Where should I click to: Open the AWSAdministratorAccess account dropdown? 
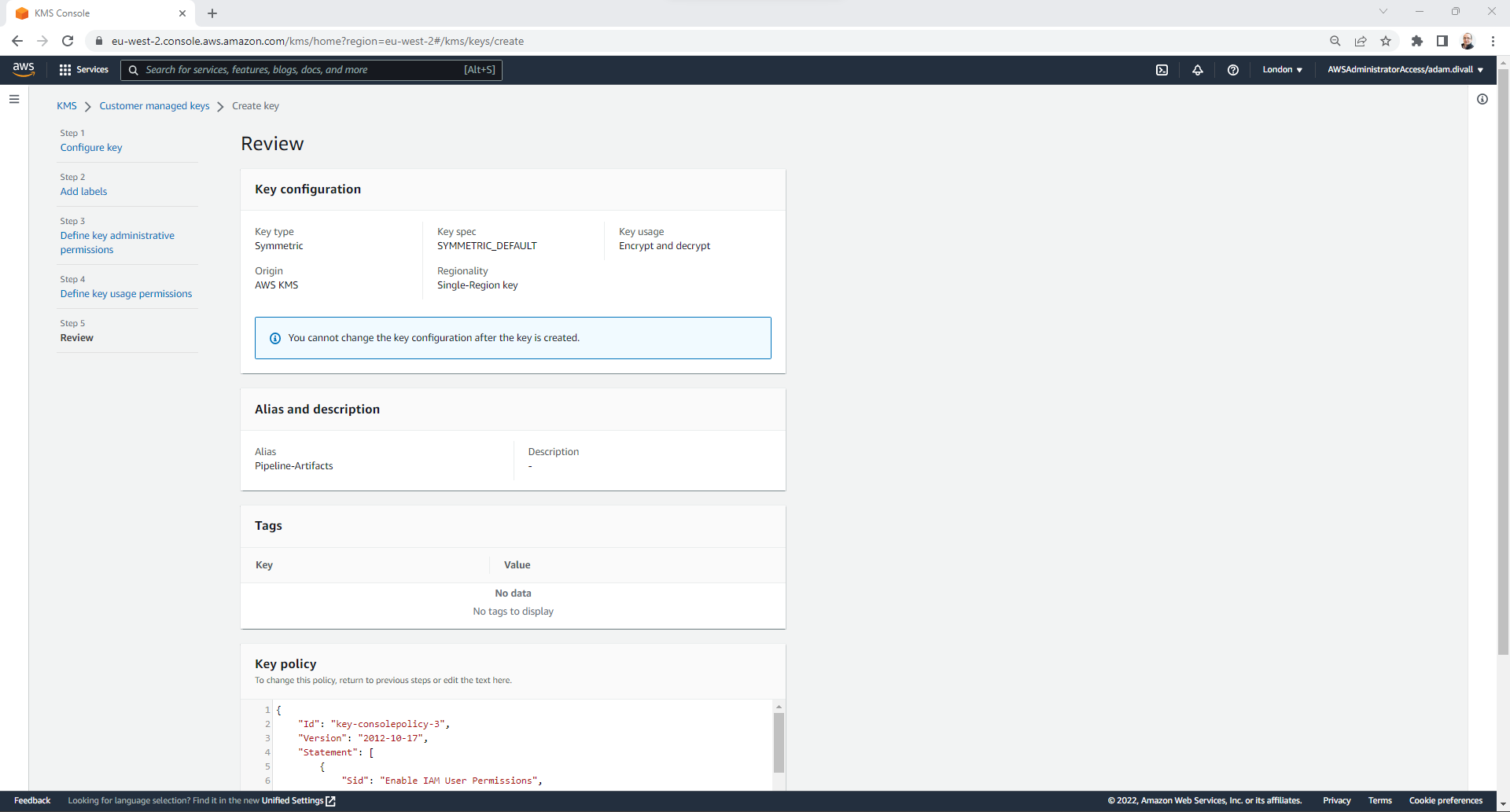point(1405,70)
